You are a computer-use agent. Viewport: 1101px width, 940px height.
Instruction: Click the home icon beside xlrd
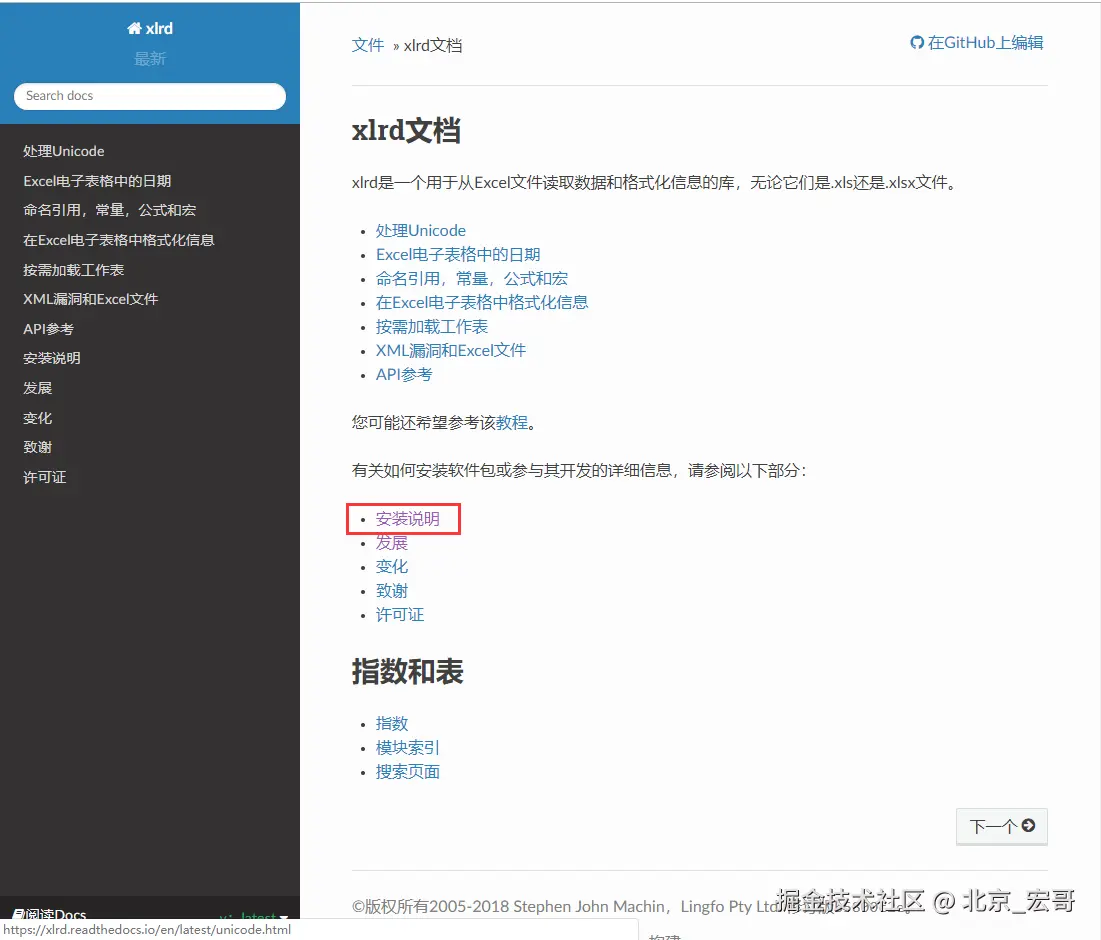(134, 28)
